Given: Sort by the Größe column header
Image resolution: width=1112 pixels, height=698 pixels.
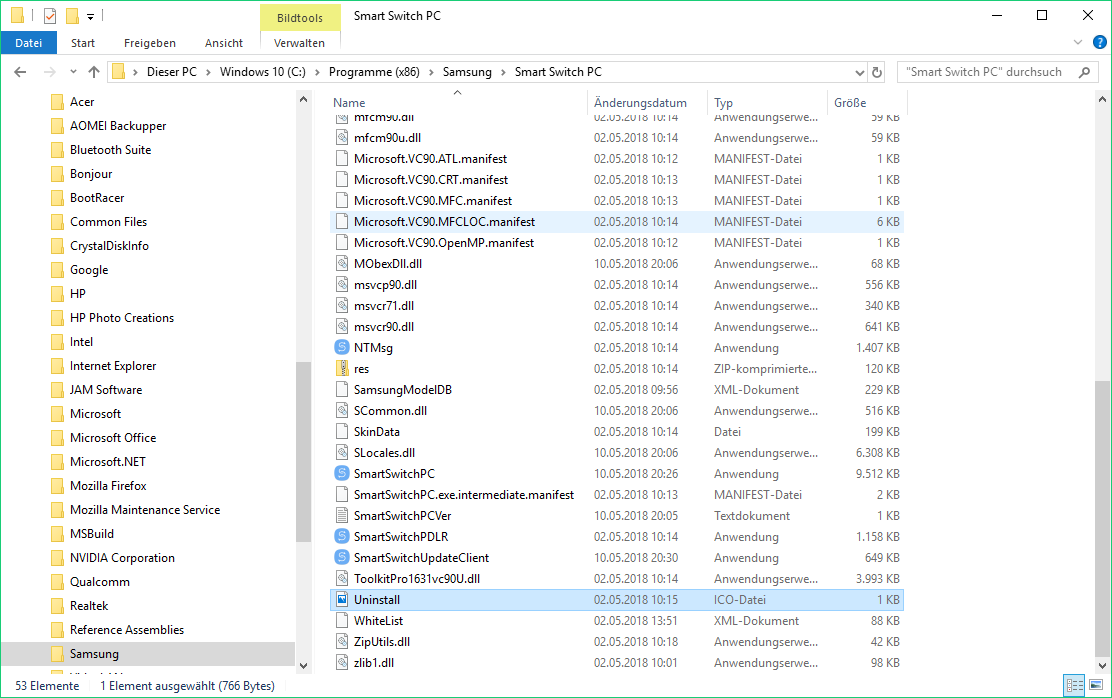Looking at the screenshot, I should click(x=867, y=103).
